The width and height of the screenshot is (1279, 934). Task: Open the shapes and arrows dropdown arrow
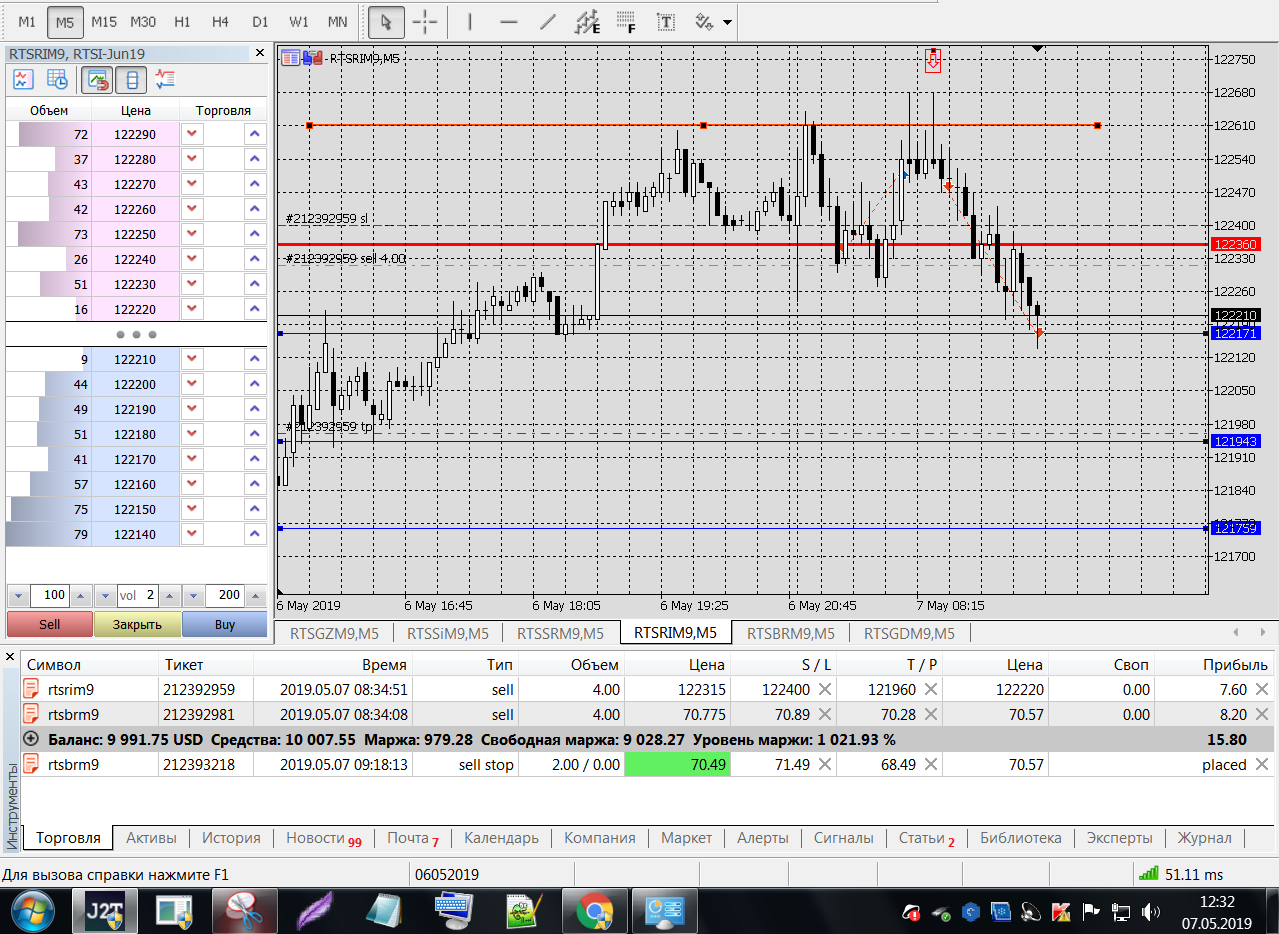pyautogui.click(x=726, y=21)
